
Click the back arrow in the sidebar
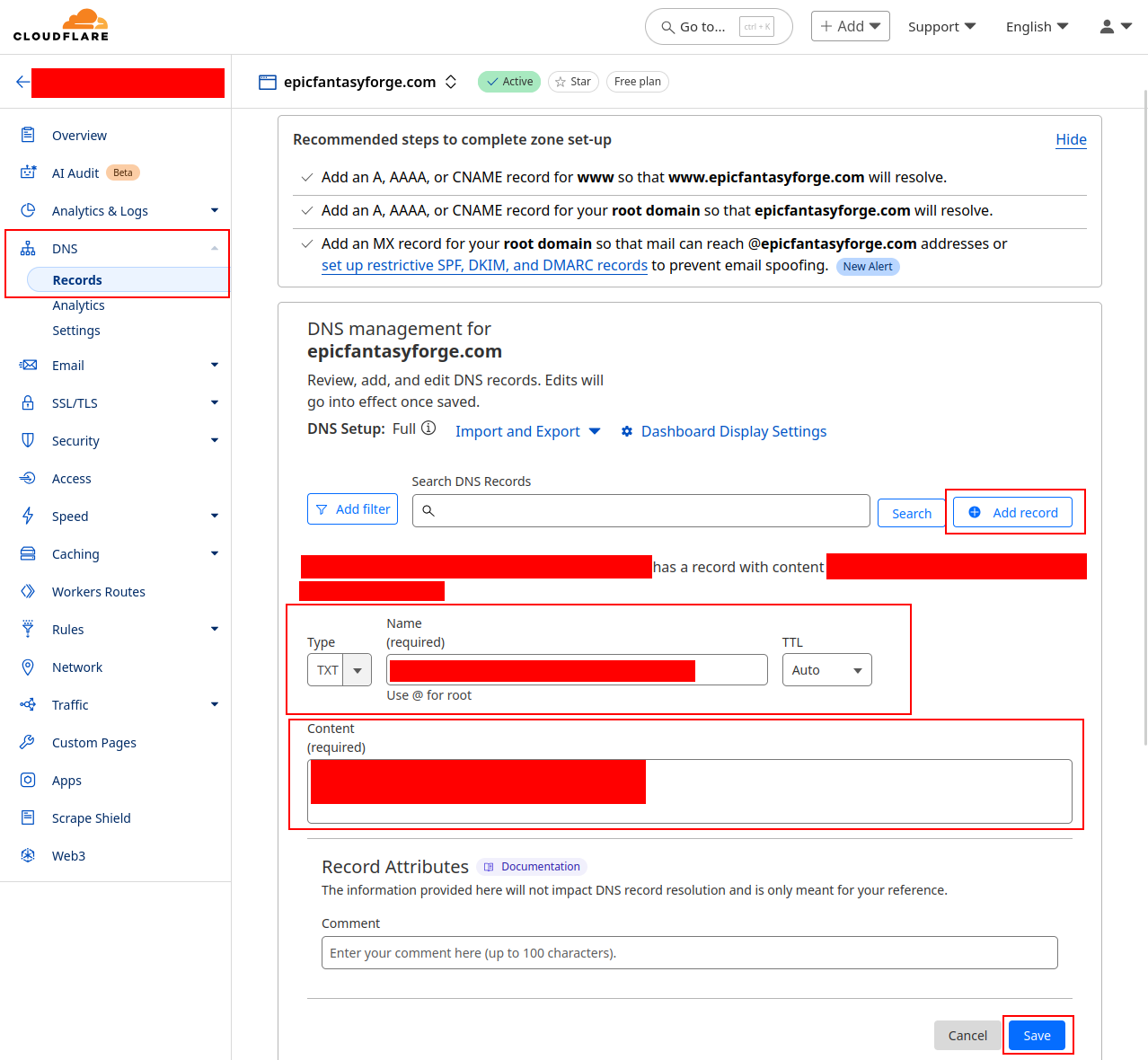[x=22, y=82]
